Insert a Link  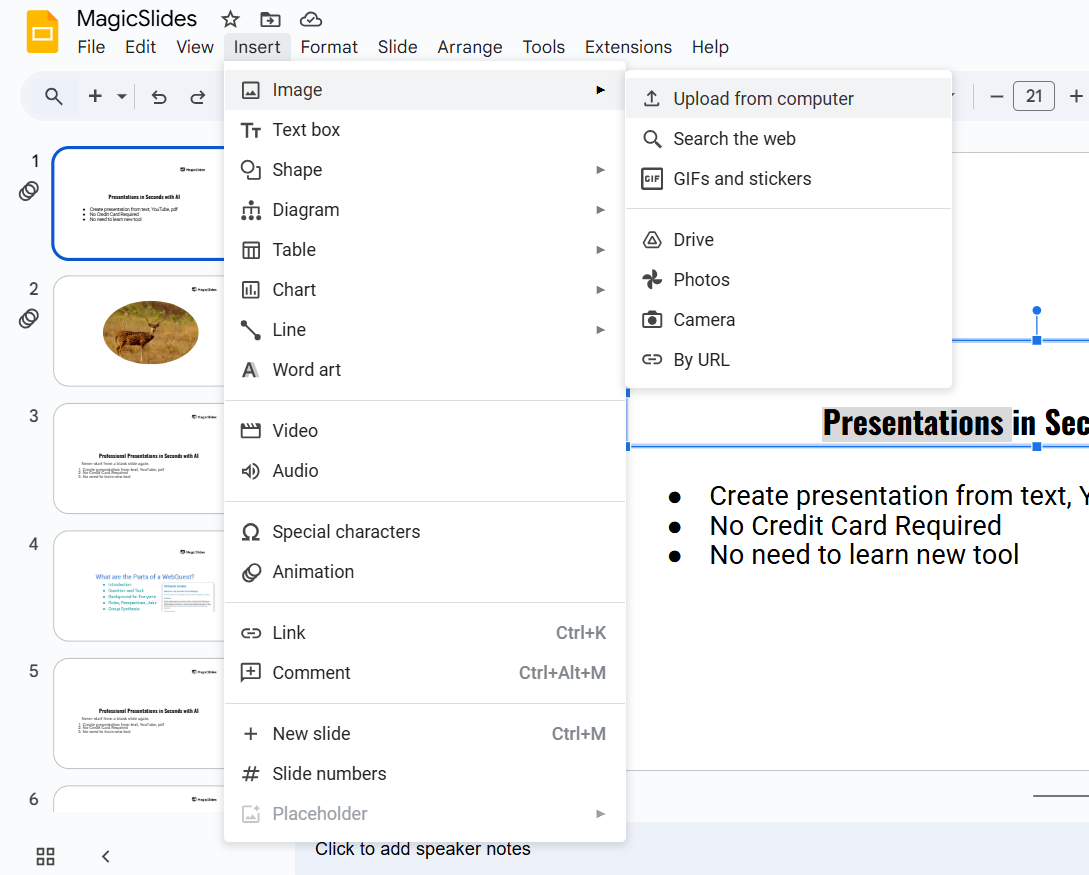[425, 633]
